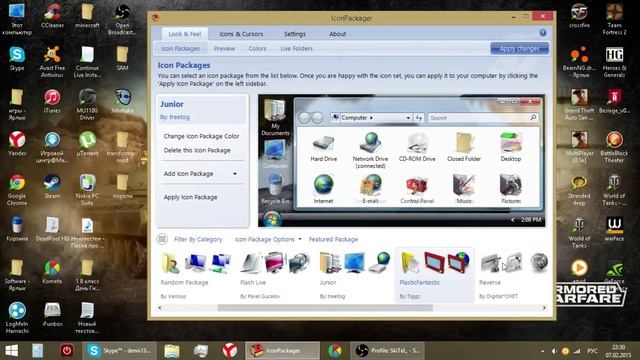Open the Yandex browser taskbar icon
The image size is (640, 360).
tap(230, 351)
